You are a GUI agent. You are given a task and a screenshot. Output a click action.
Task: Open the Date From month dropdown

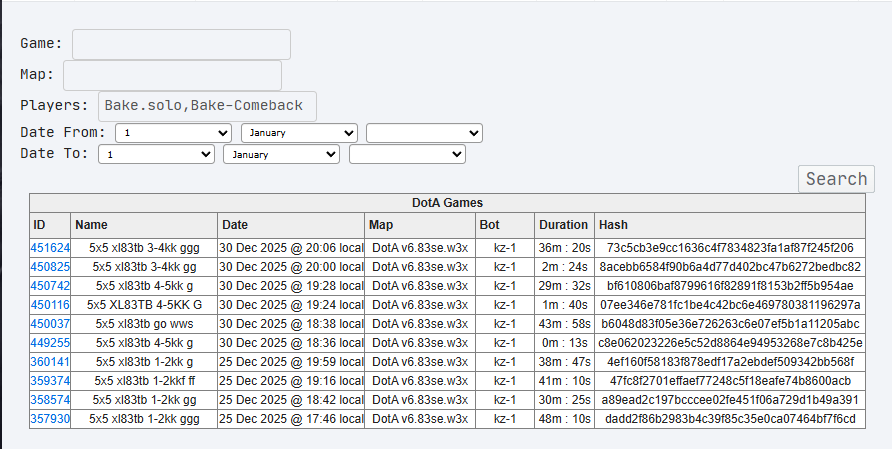(299, 133)
